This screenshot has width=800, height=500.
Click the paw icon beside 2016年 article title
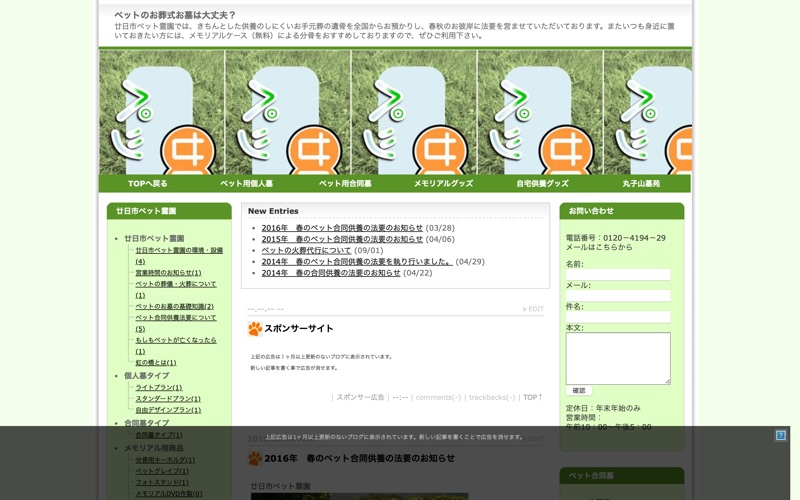coord(255,458)
